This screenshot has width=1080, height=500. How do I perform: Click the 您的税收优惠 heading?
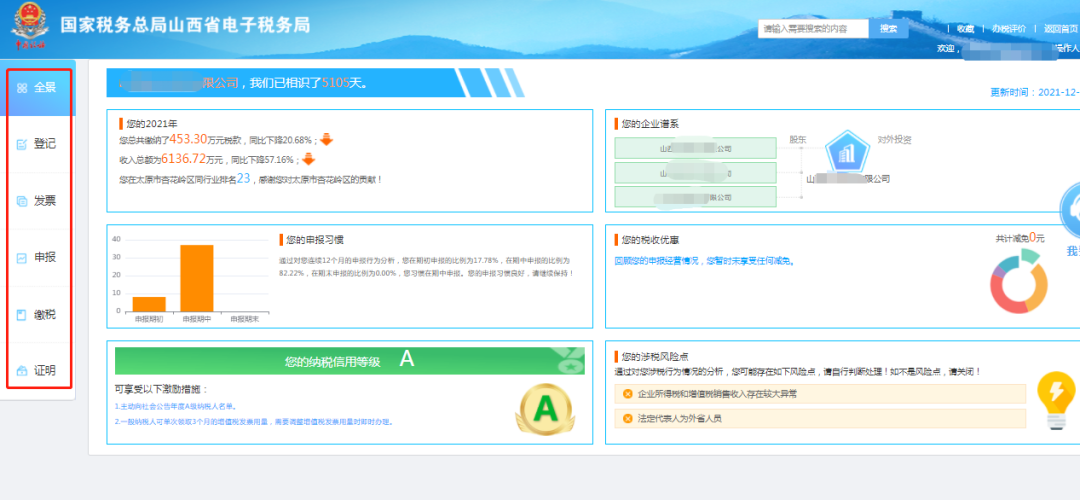point(650,240)
